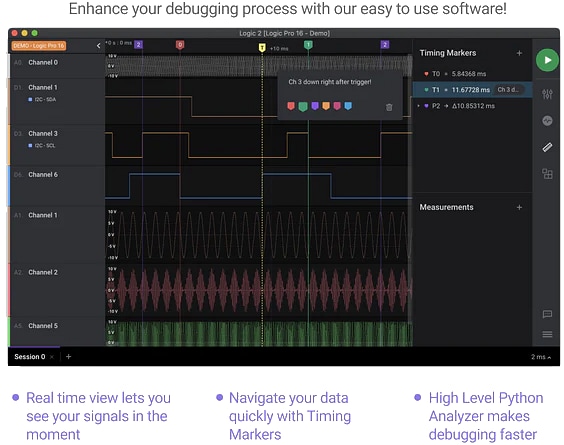564x445 pixels.
Task: Select the A1 Channel 1 analog label
Action: 43,215
